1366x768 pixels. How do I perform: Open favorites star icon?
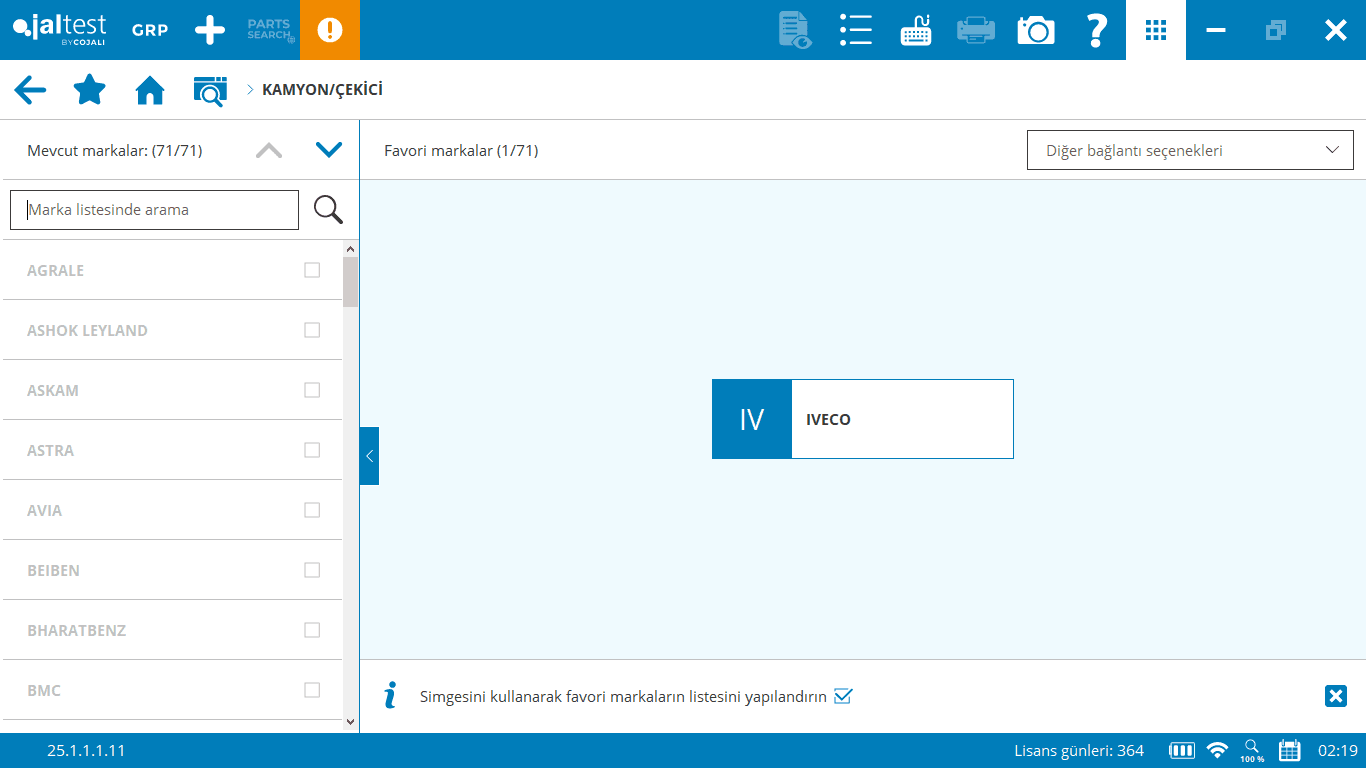click(x=90, y=90)
